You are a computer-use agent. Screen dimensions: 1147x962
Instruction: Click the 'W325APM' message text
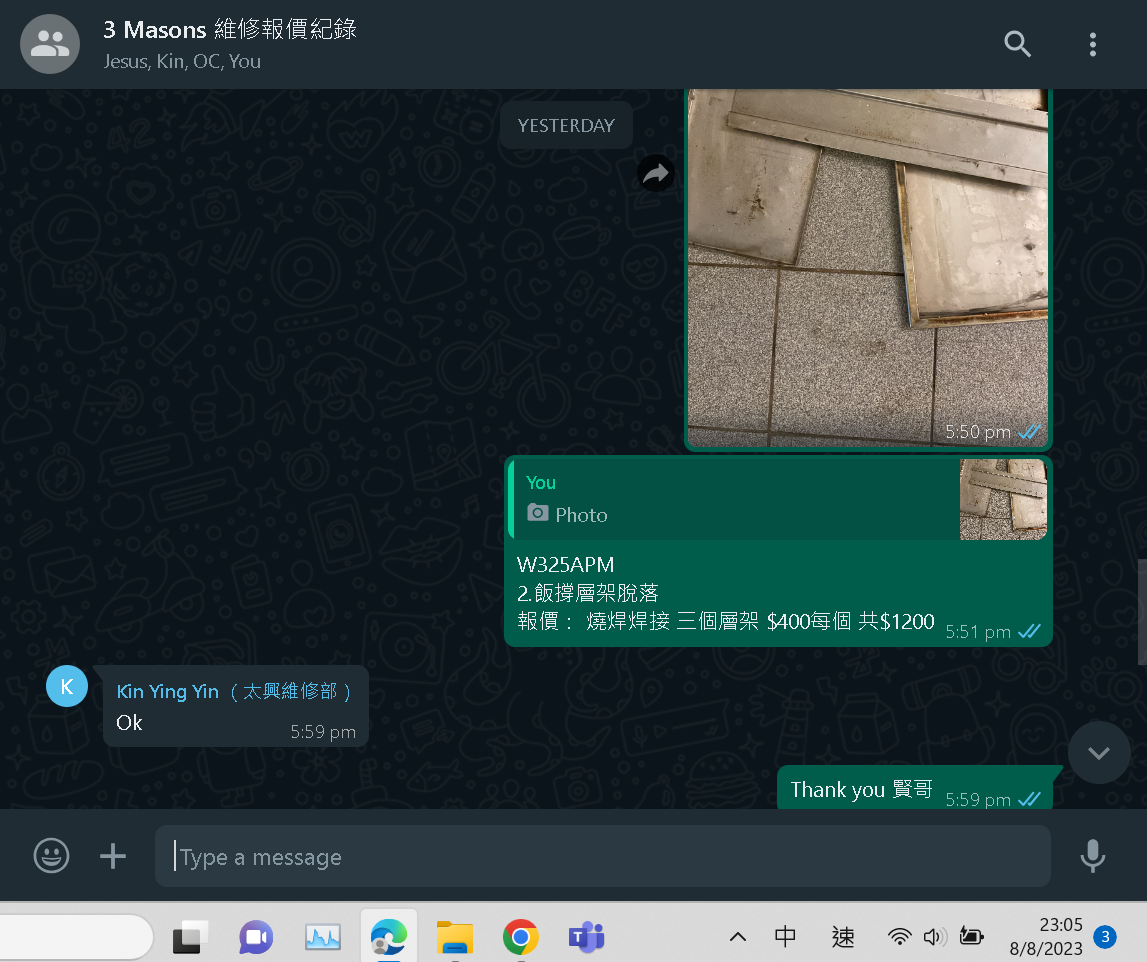[565, 565]
